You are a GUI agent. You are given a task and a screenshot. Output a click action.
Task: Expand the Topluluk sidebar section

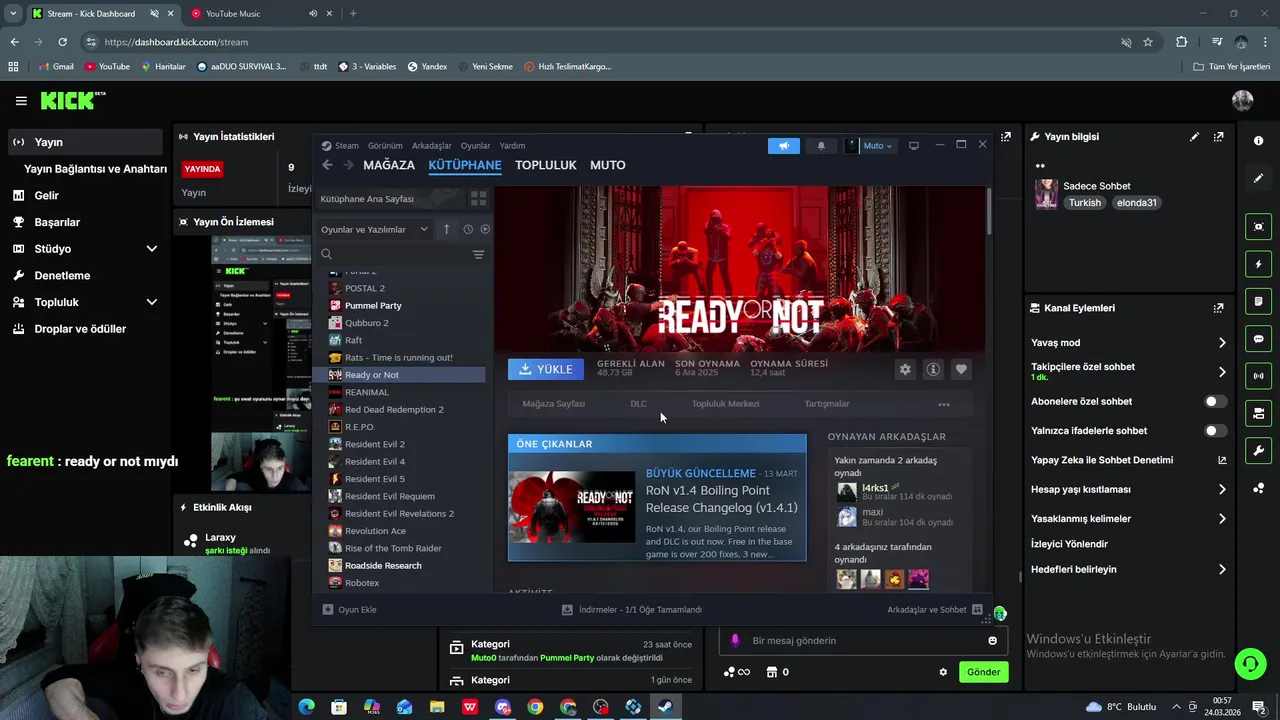coord(151,302)
